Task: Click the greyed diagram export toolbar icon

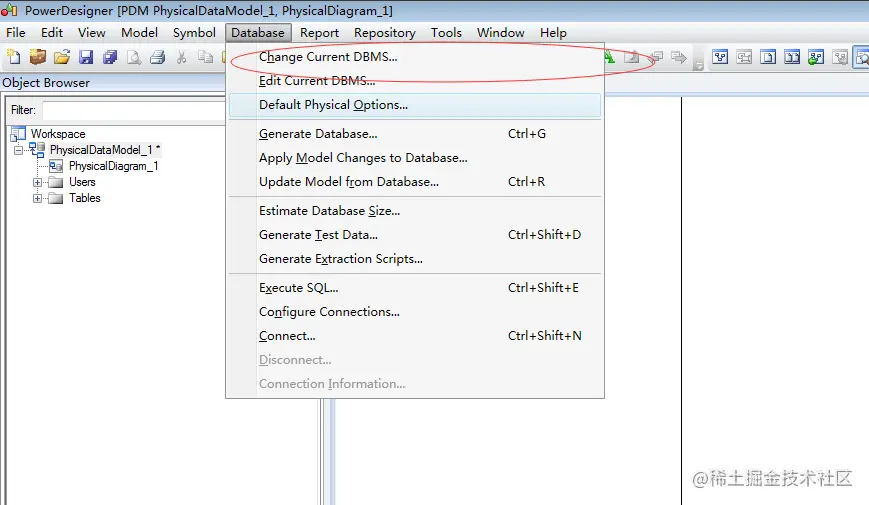Action: [x=840, y=57]
